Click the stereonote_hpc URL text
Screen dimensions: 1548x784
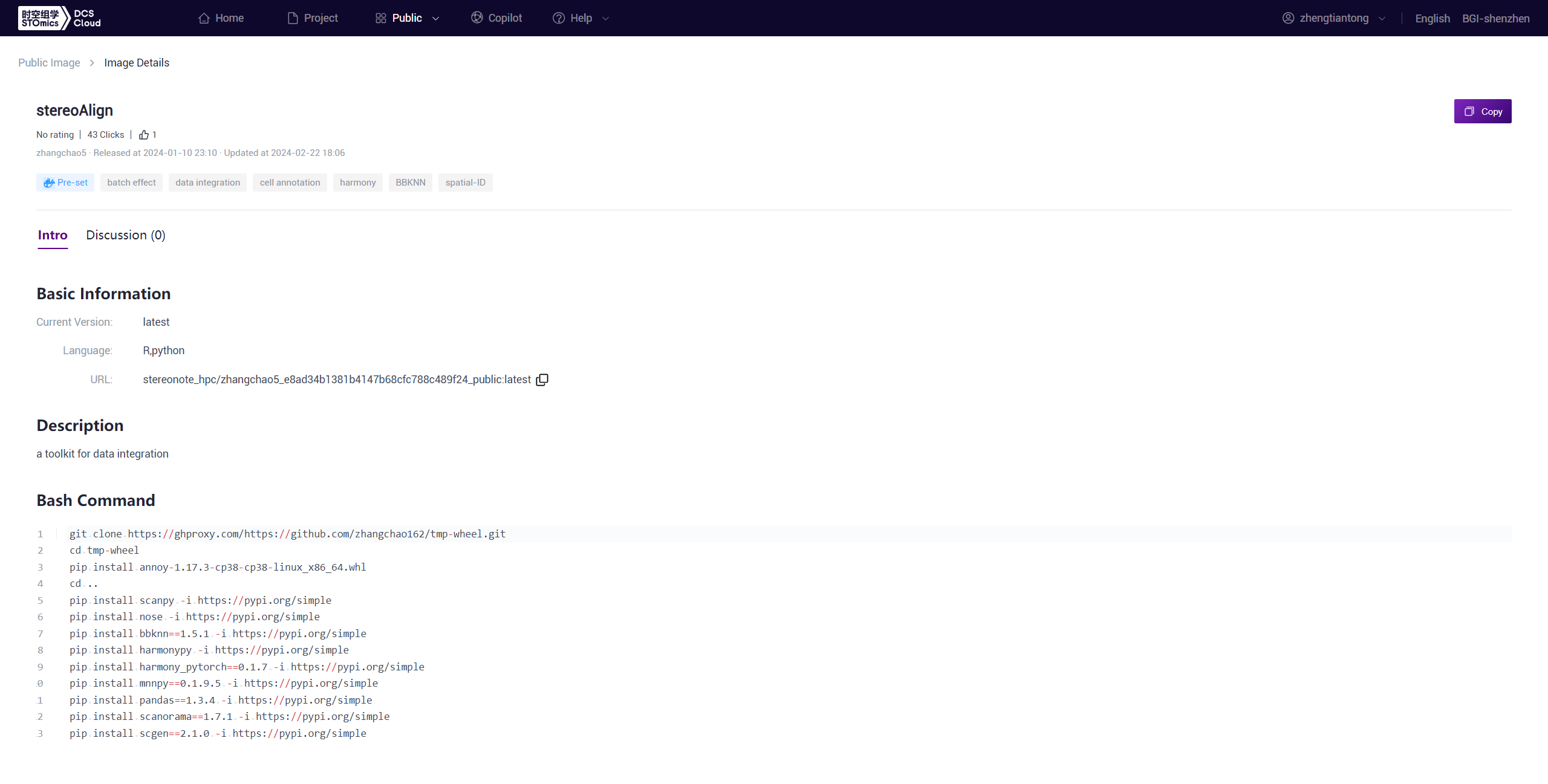tap(337, 380)
